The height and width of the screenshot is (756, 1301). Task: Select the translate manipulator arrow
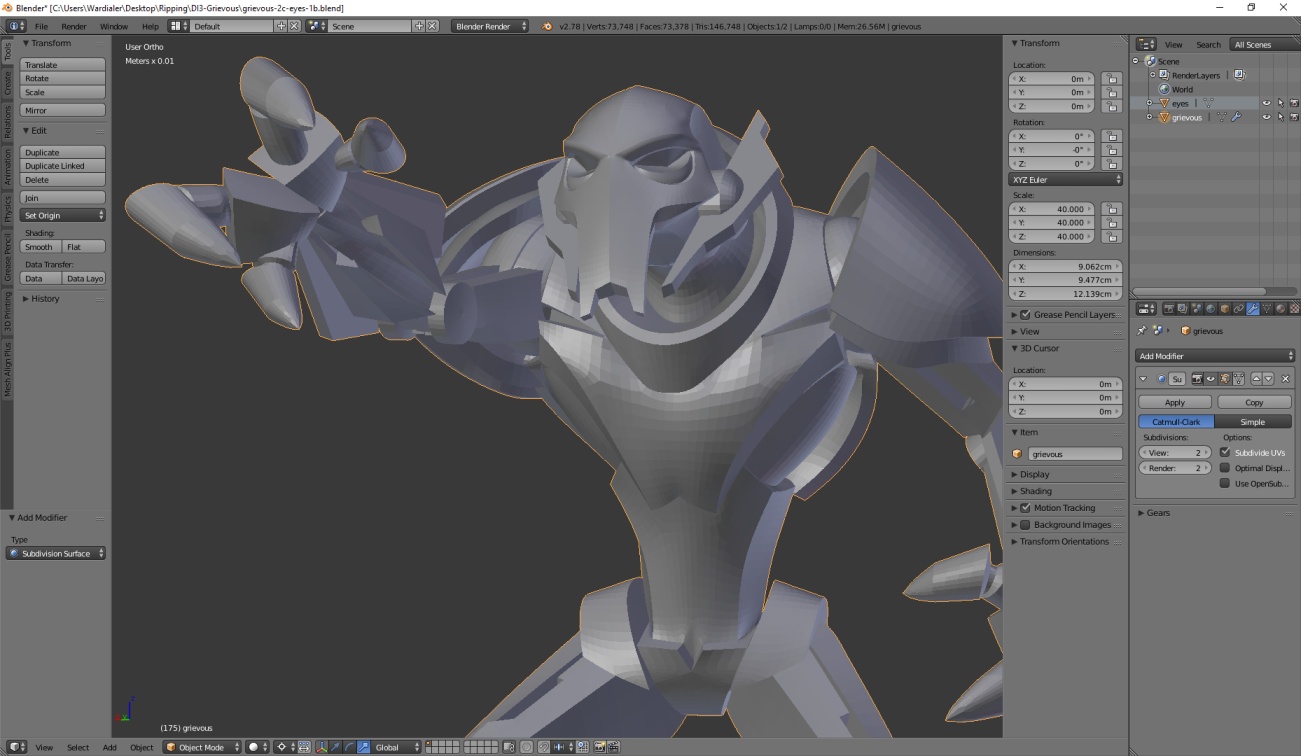pos(336,747)
